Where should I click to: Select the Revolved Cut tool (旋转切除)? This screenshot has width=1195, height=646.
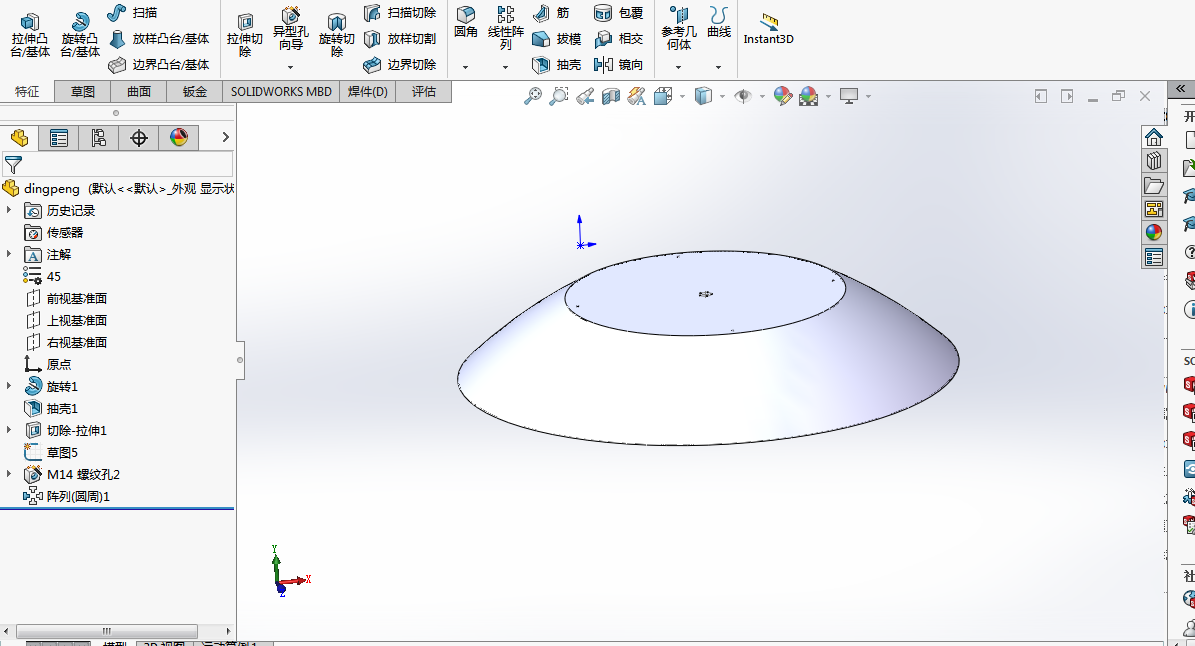point(336,35)
